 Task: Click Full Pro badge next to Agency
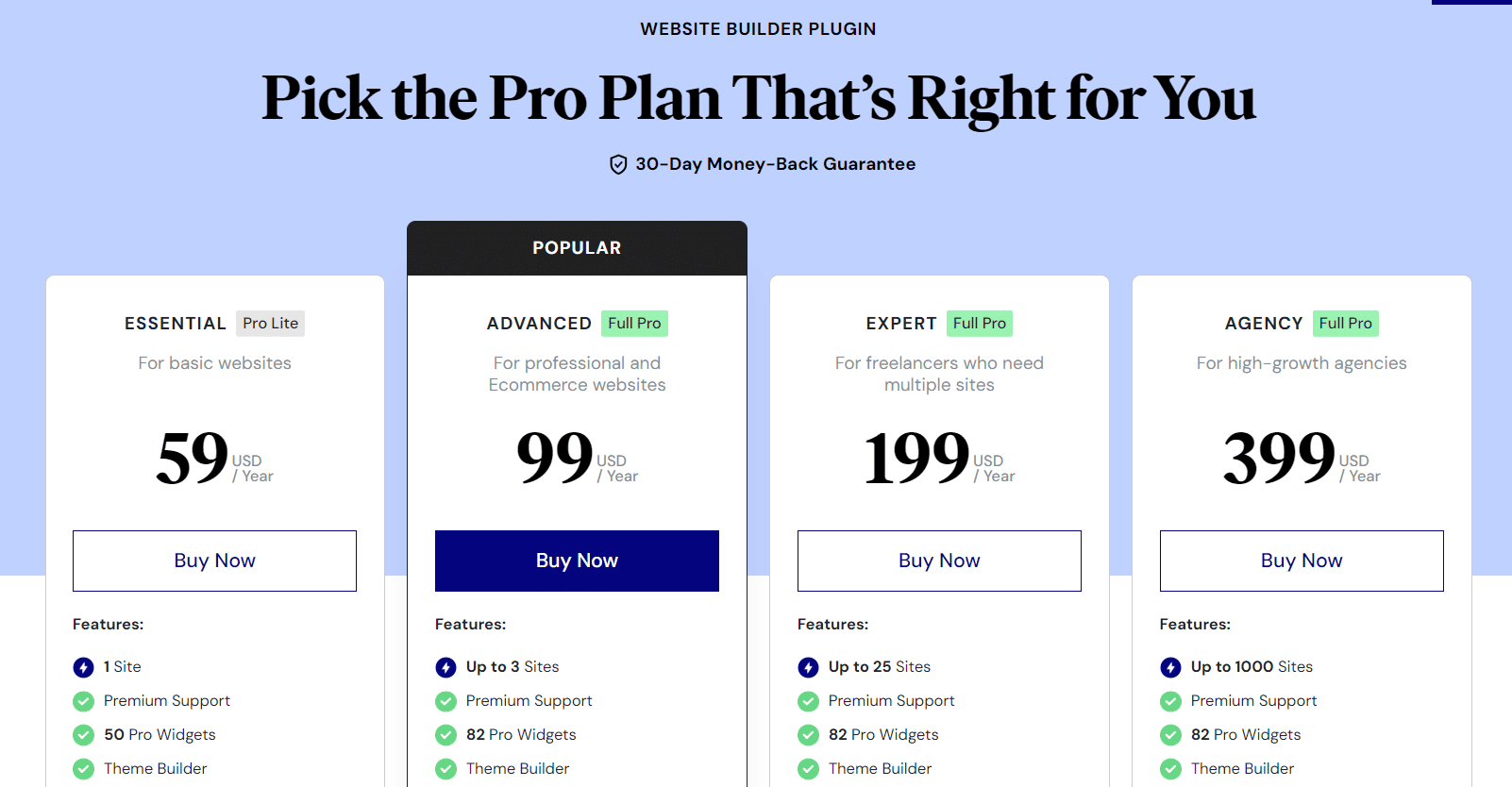[1346, 324]
